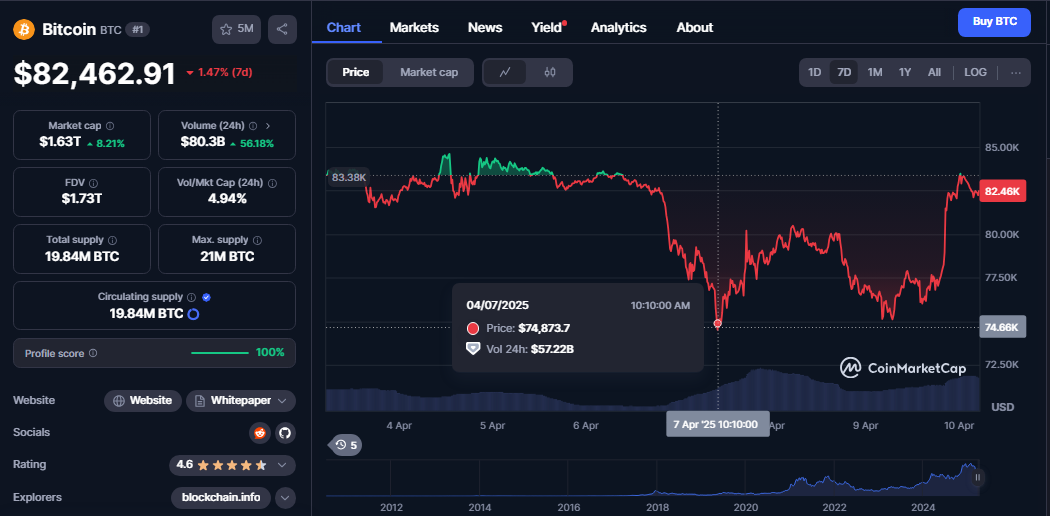
Task: Click the Circulating supply info icon
Action: click(191, 296)
